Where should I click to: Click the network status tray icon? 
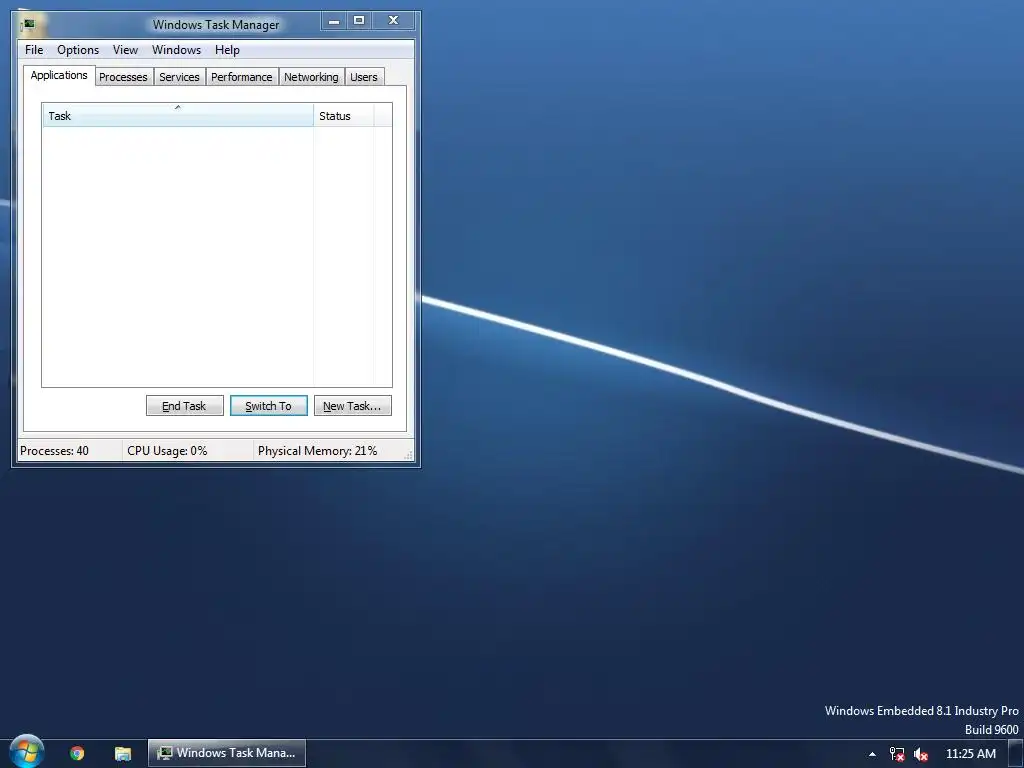click(897, 754)
